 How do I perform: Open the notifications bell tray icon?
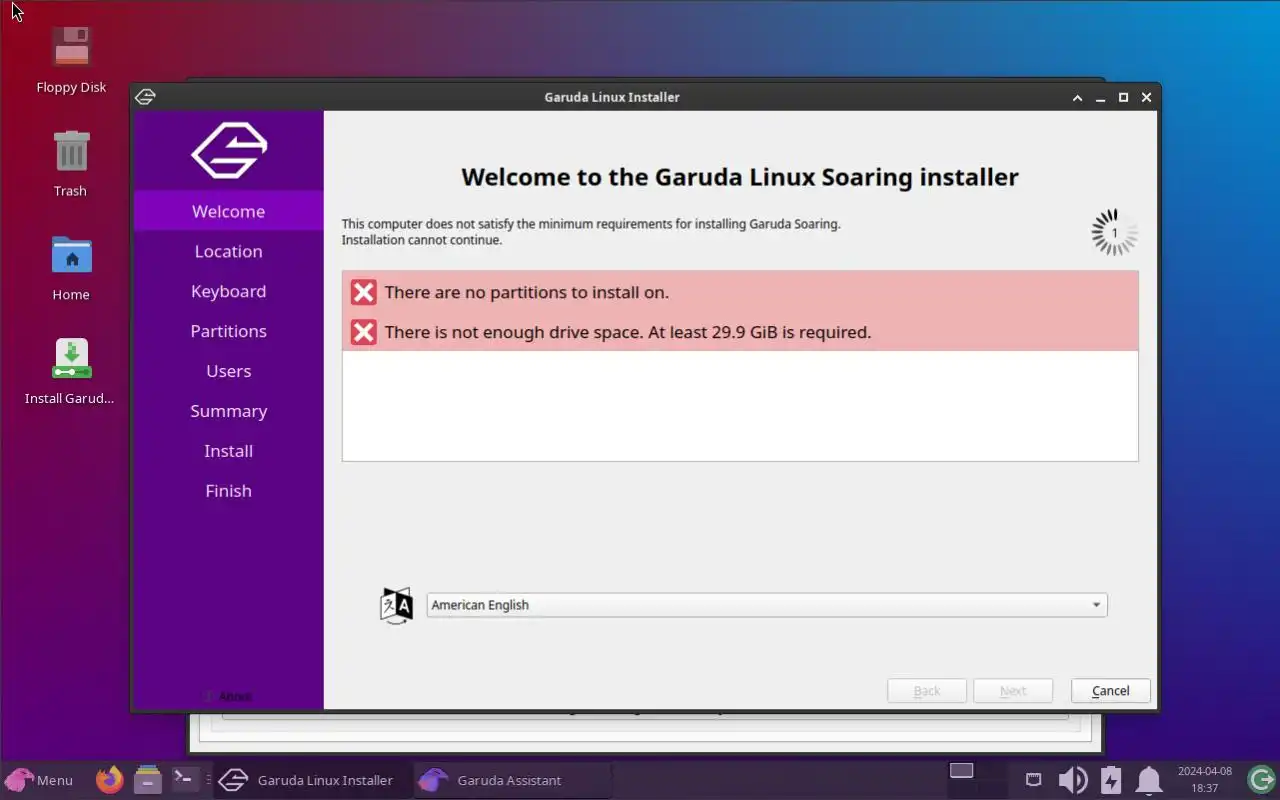click(x=1149, y=779)
